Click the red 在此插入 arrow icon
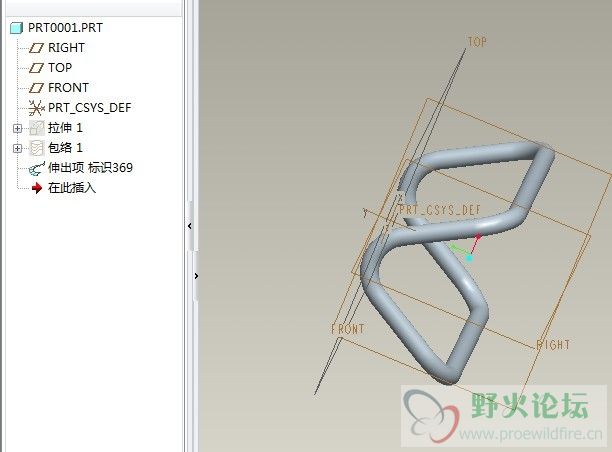This screenshot has height=452, width=612. click(x=37, y=188)
